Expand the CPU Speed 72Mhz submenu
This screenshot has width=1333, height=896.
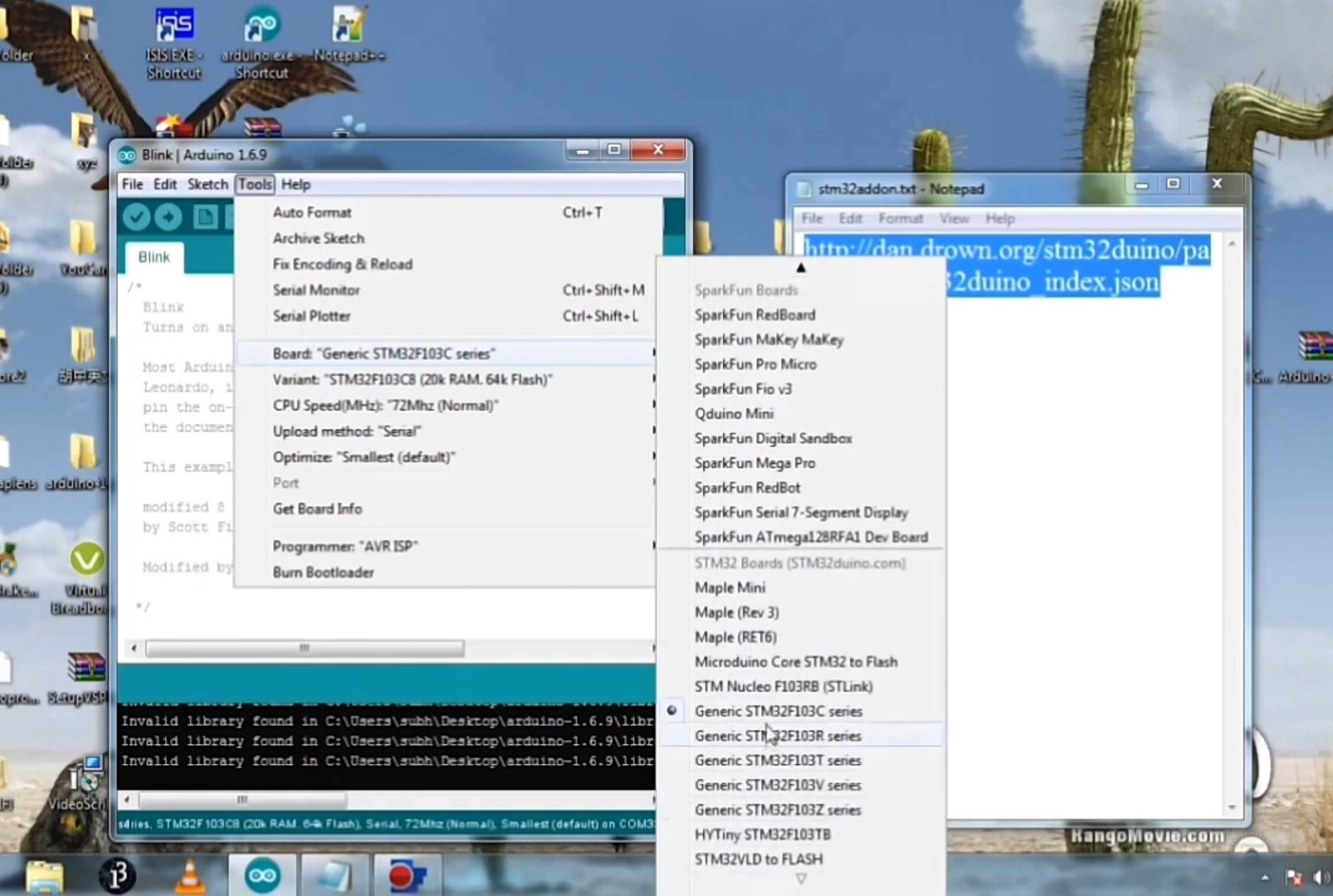(x=385, y=405)
